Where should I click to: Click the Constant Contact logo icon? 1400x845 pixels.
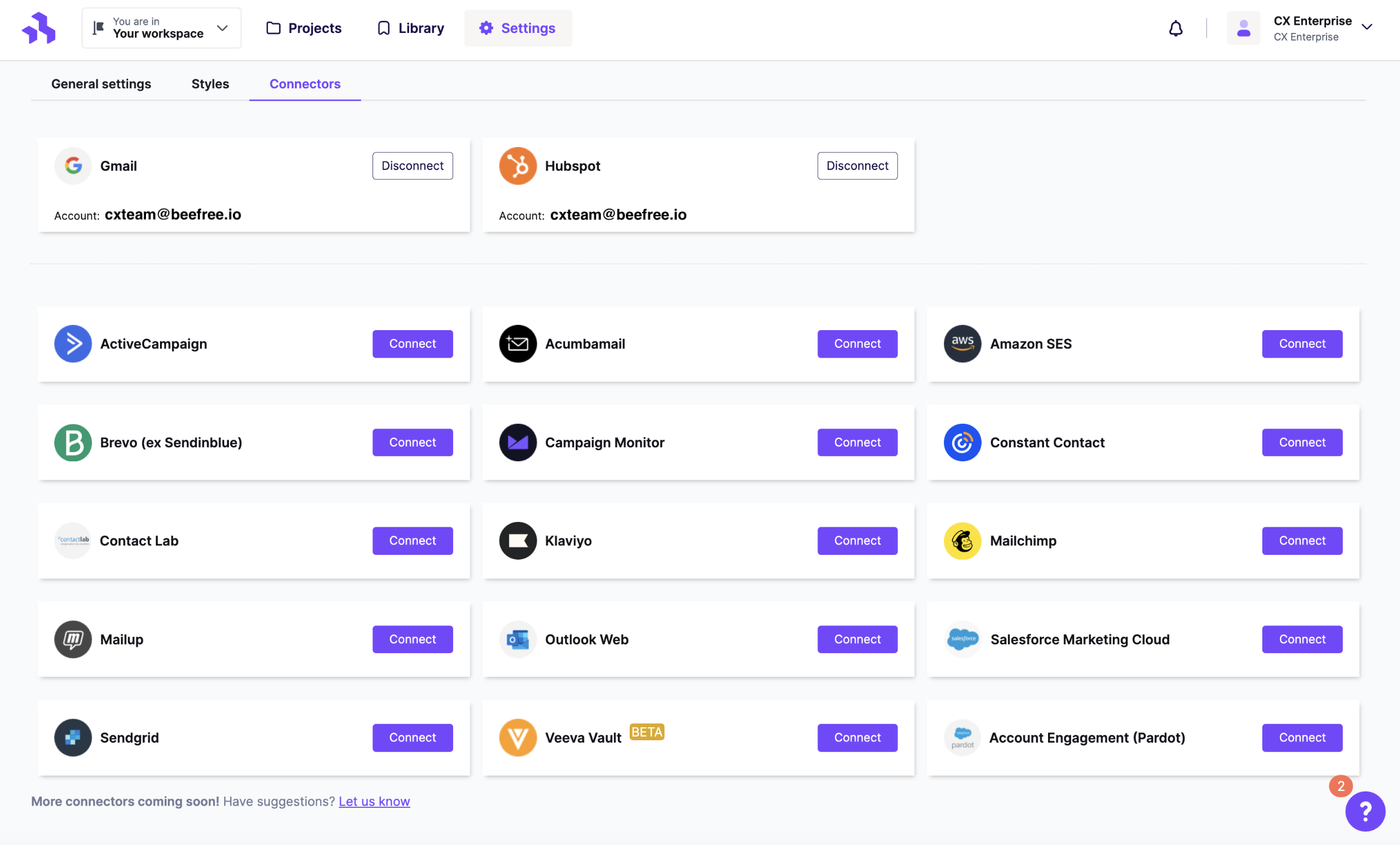click(x=962, y=443)
